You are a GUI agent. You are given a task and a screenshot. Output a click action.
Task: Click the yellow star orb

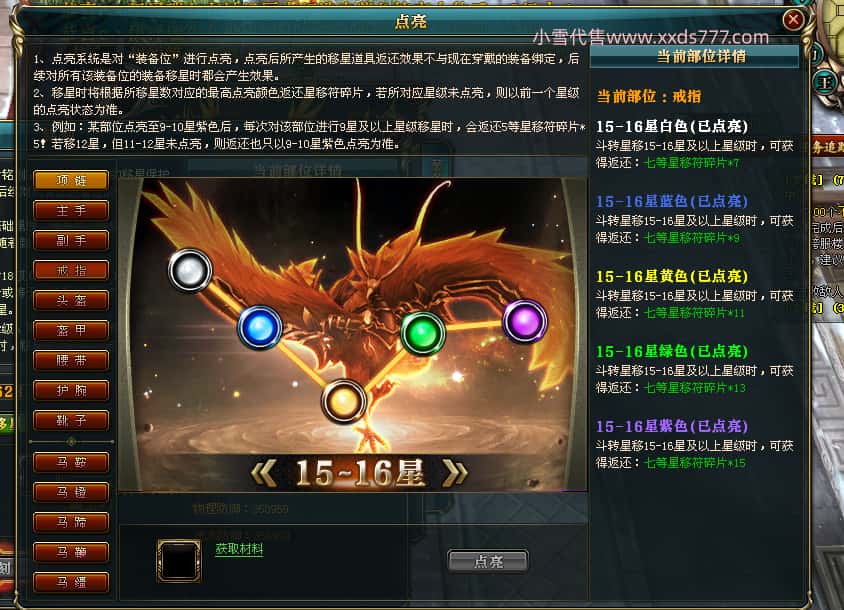coord(343,402)
